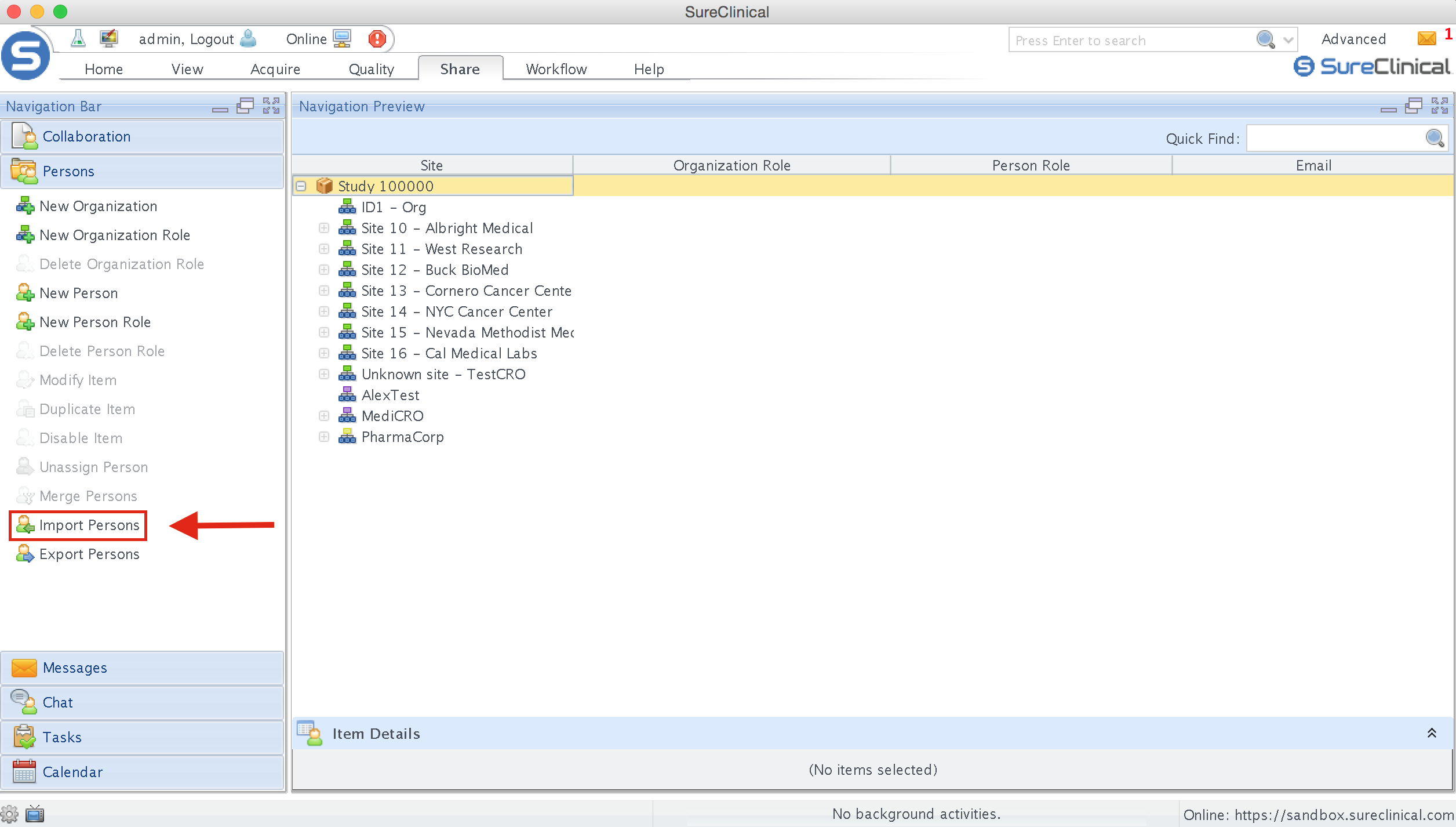1456x827 pixels.
Task: Open the envelope messages notification icon
Action: (1426, 39)
